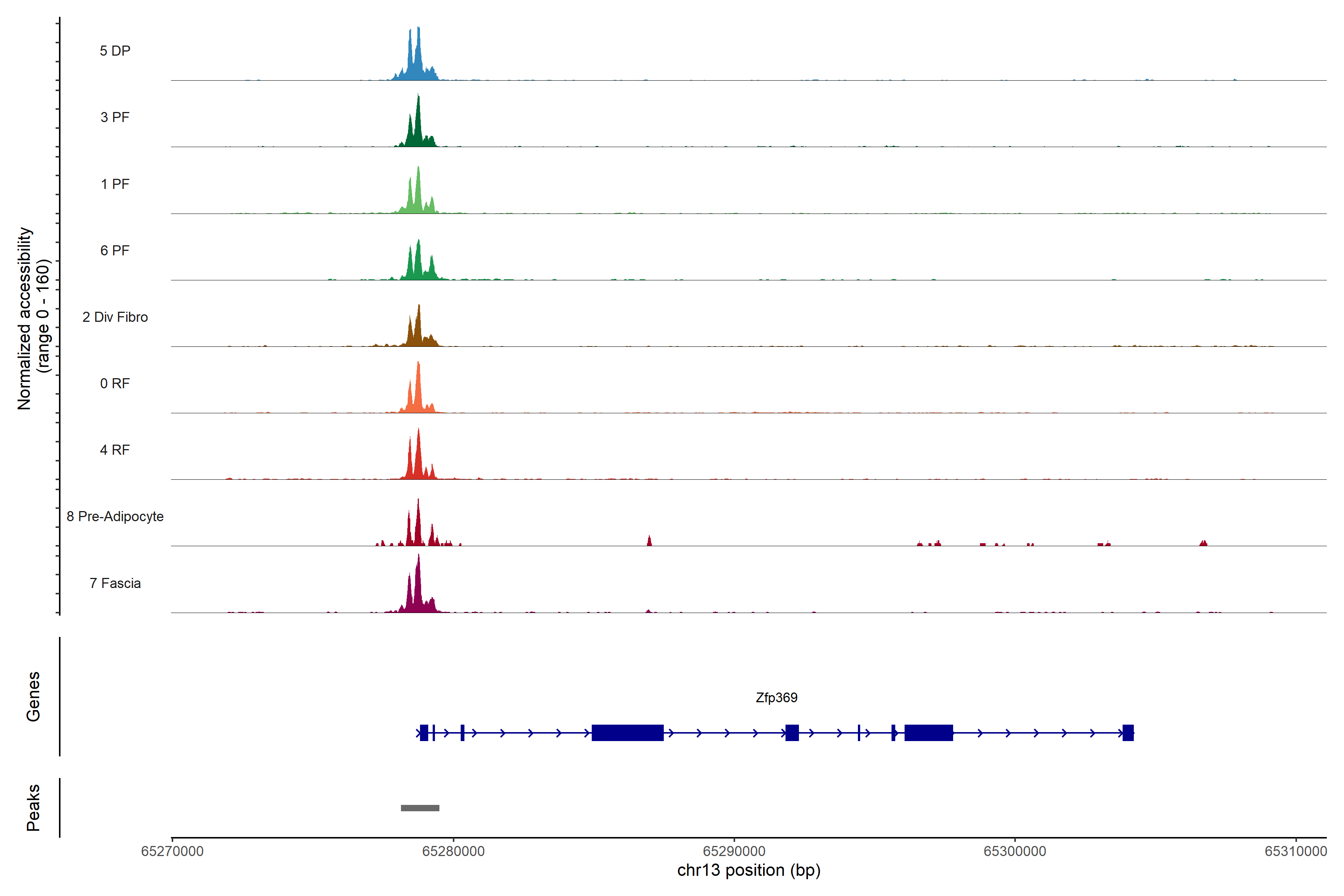The width and height of the screenshot is (1344, 896).
Task: Click the Peaks panel label
Action: click(x=33, y=808)
